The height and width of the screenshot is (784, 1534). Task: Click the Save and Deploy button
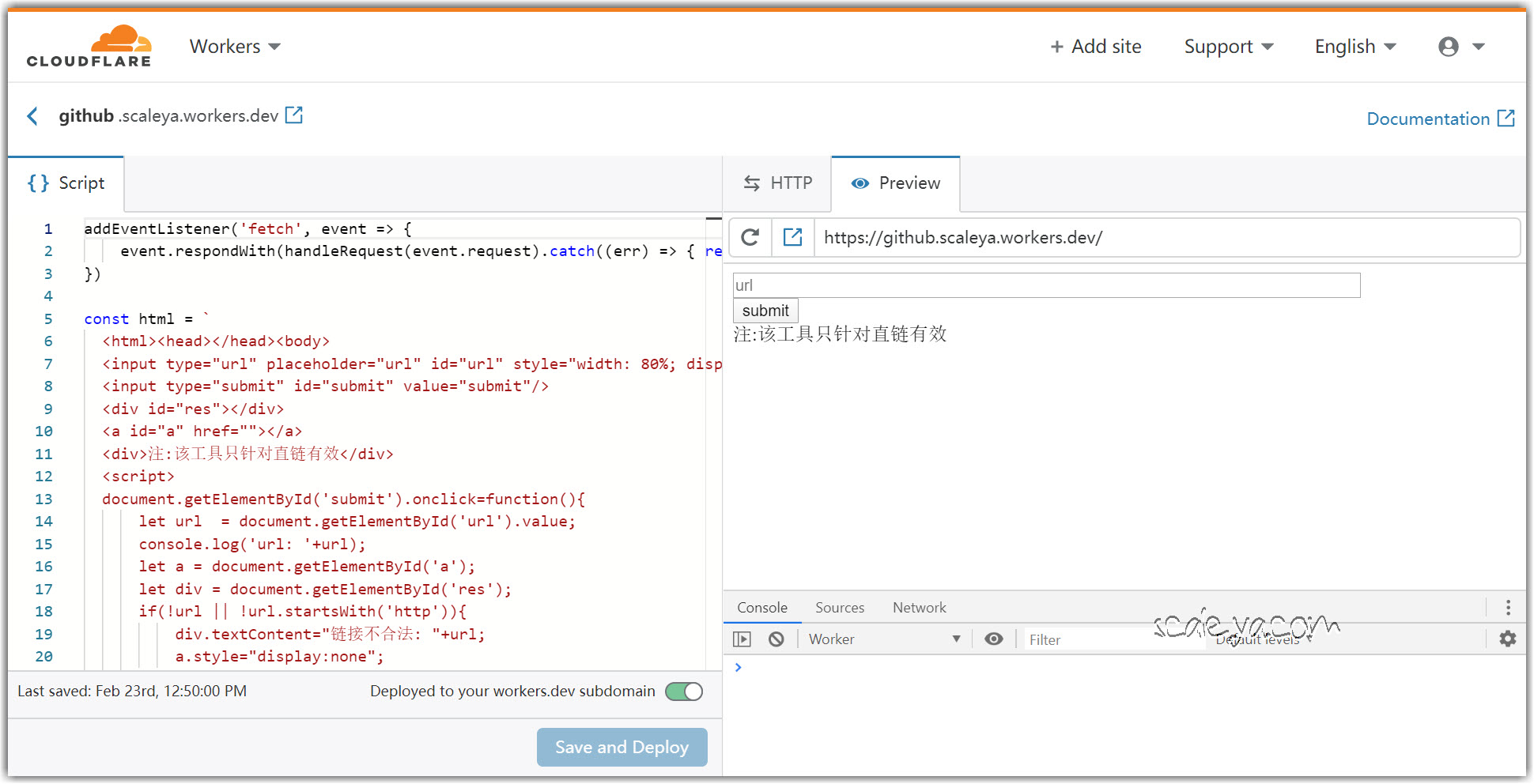(x=622, y=747)
